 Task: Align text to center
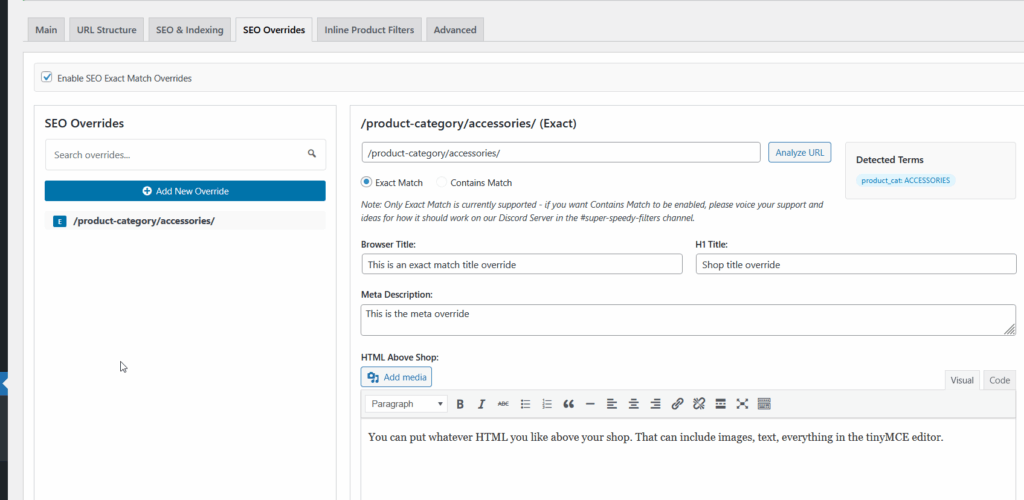pyautogui.click(x=634, y=404)
